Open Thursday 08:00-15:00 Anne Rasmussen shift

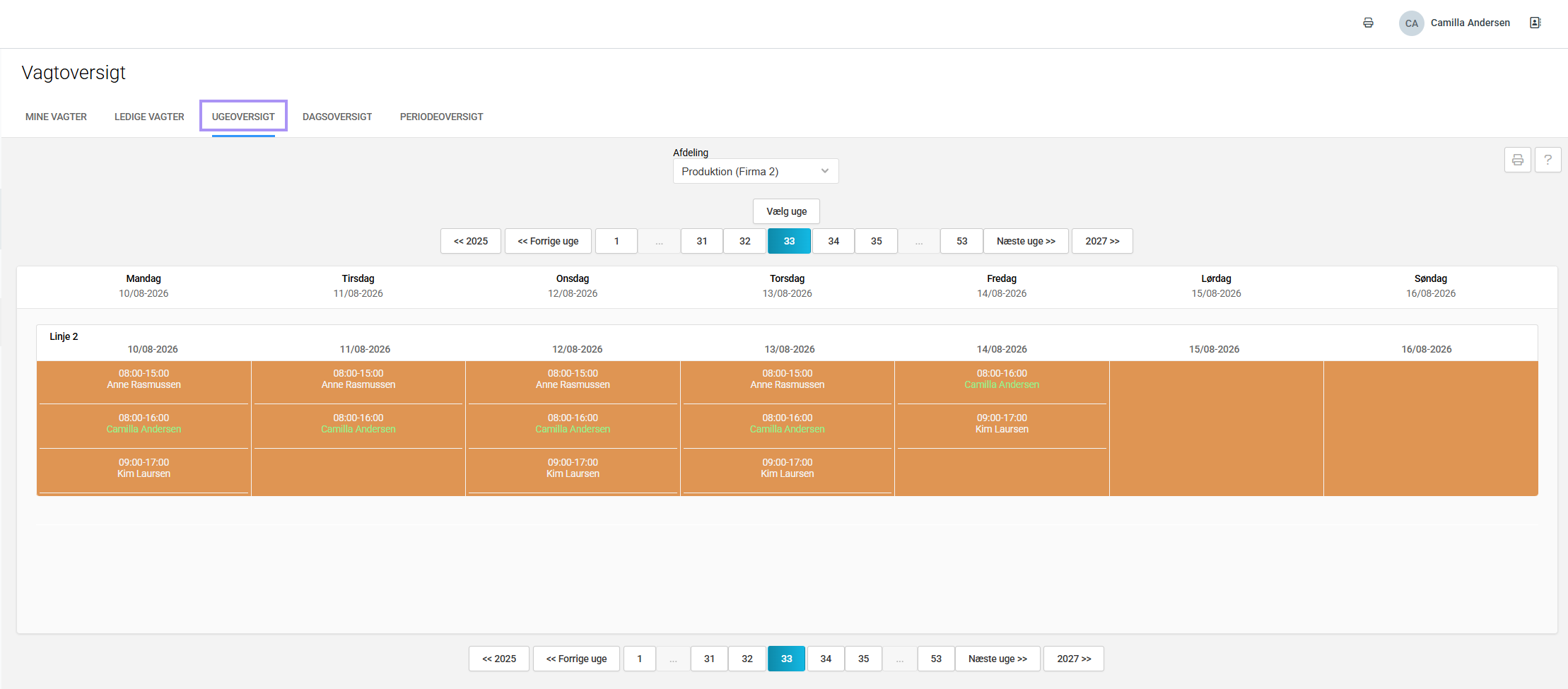point(788,379)
